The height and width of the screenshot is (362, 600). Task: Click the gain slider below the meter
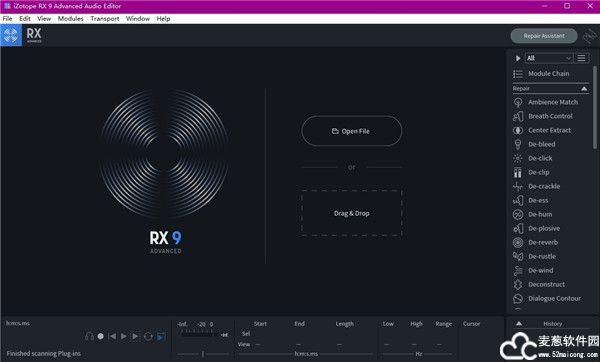[x=203, y=354]
